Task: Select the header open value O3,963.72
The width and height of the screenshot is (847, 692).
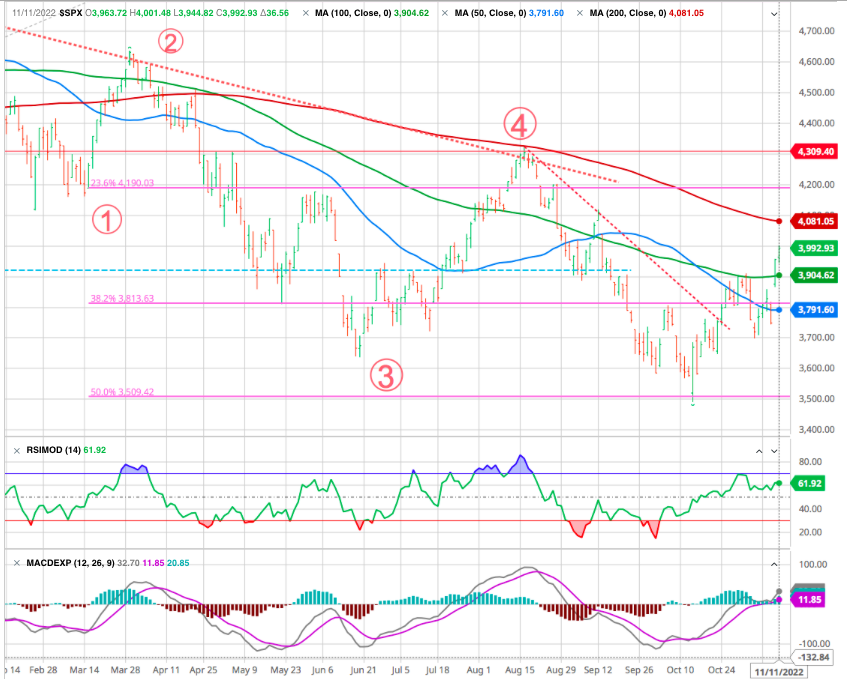Action: [106, 13]
